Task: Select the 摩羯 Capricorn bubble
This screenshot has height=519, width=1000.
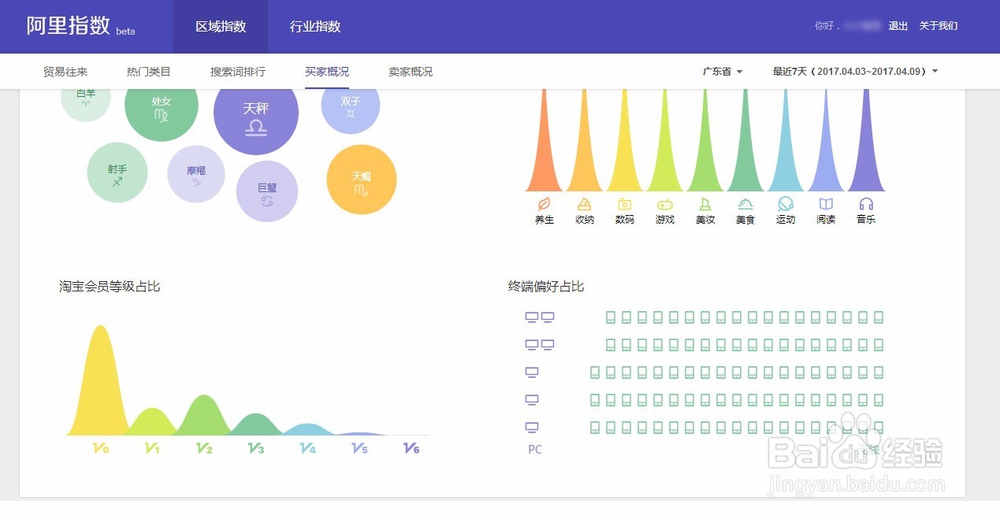Action: 196,174
